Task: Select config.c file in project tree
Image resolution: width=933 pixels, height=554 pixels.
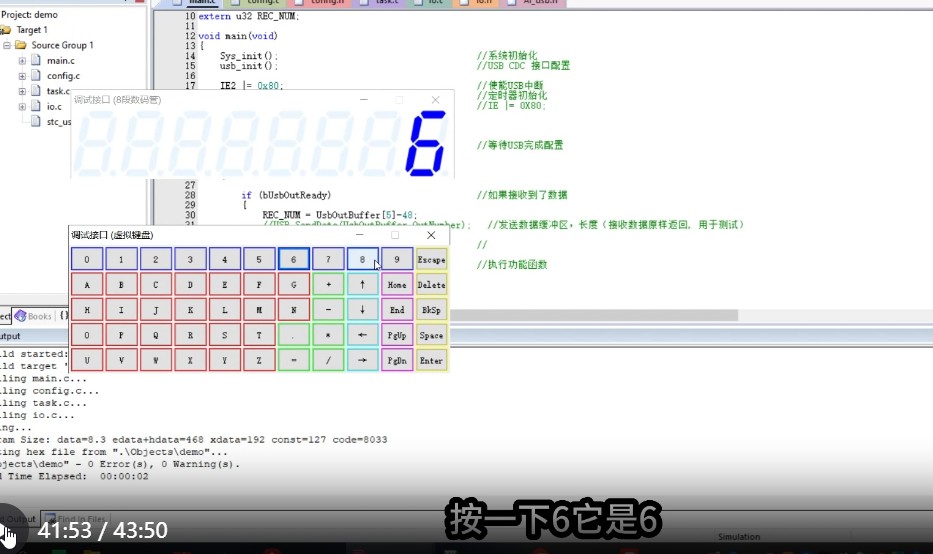Action: [63, 76]
